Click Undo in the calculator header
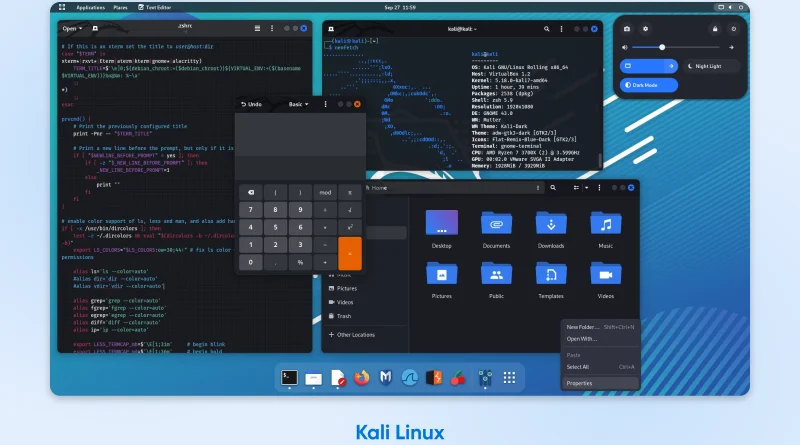 pos(251,104)
